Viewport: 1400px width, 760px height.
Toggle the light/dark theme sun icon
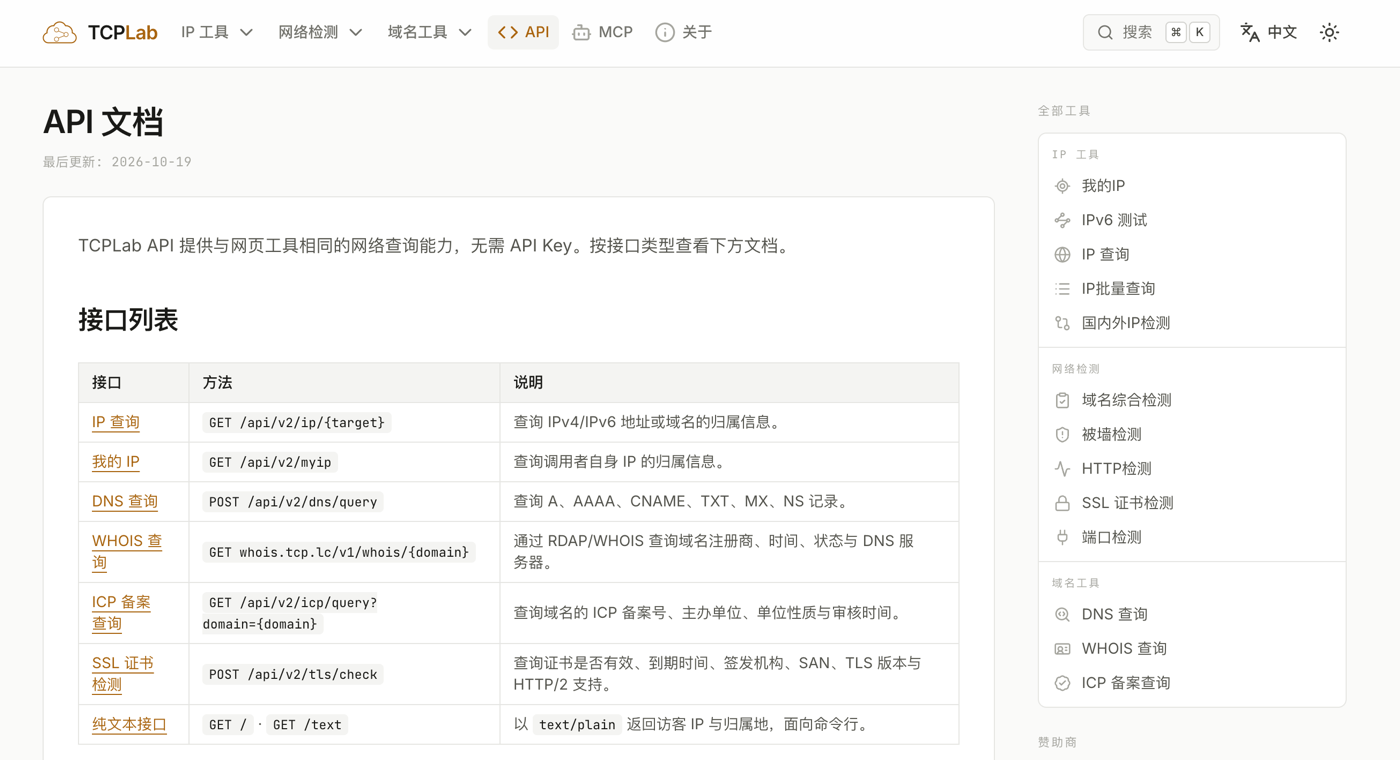pos(1329,33)
